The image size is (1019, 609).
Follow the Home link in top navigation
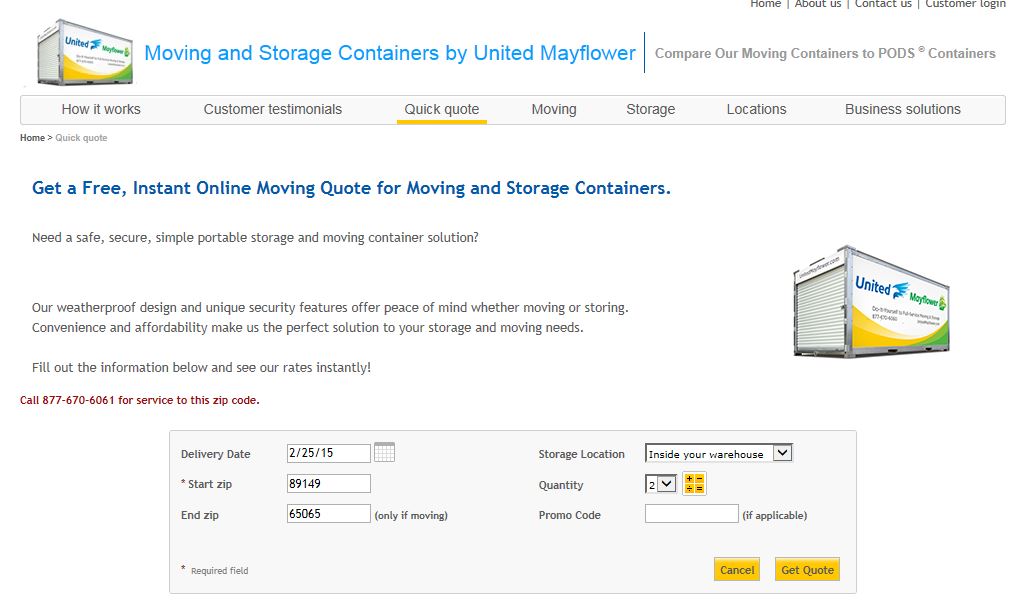[x=766, y=4]
